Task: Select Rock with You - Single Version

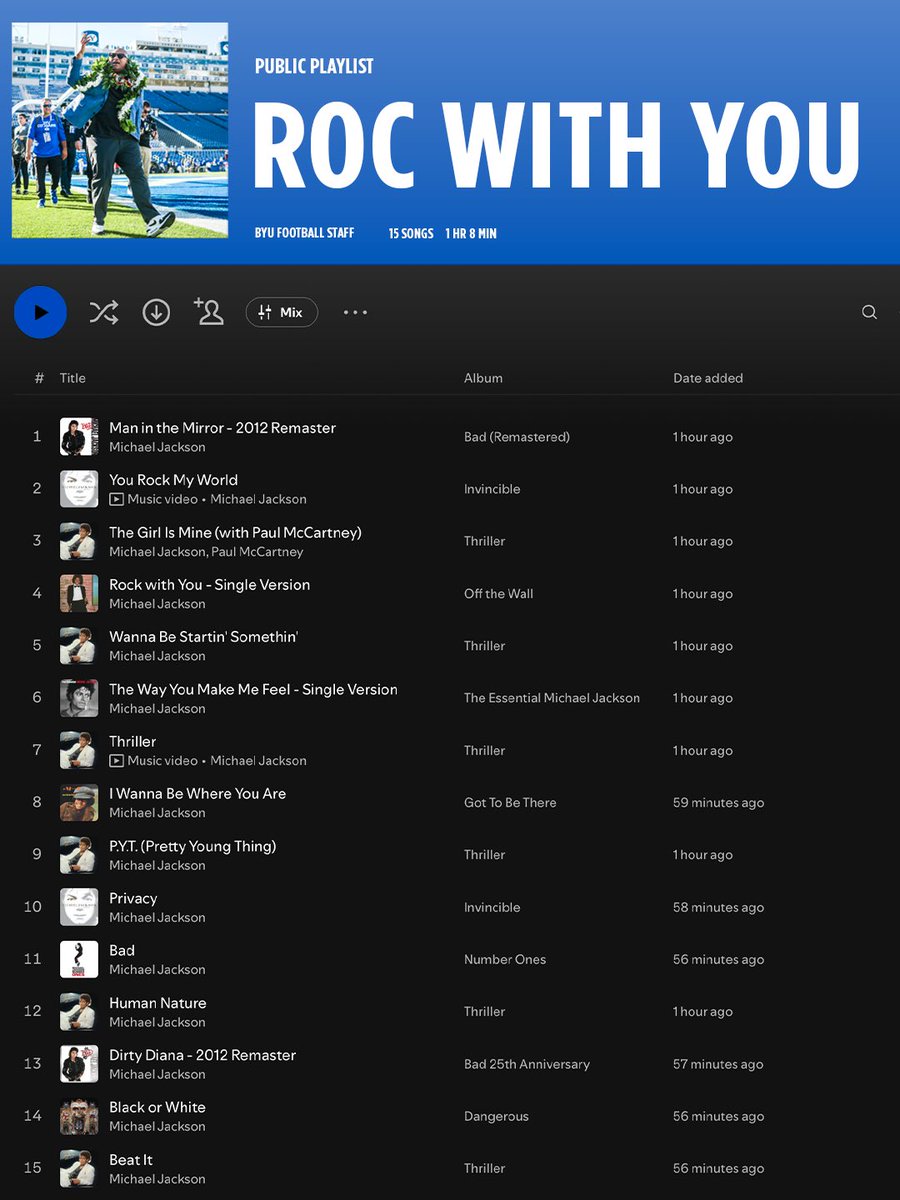Action: (x=209, y=585)
